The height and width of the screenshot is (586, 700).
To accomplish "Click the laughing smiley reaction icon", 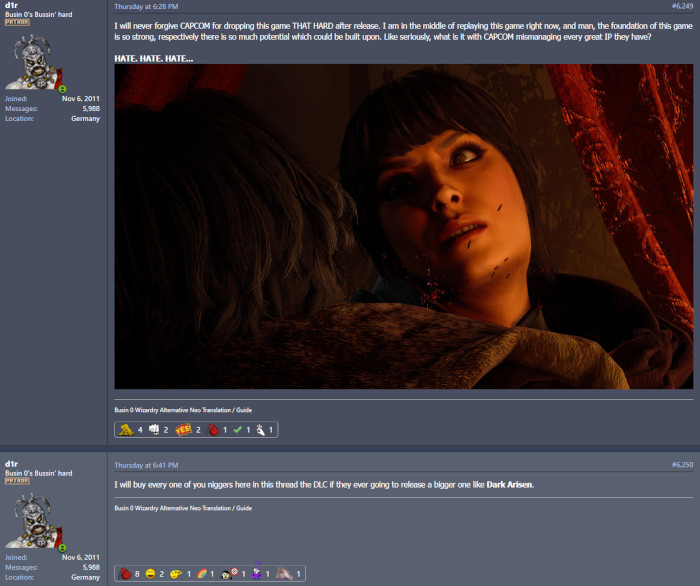I will (150, 574).
